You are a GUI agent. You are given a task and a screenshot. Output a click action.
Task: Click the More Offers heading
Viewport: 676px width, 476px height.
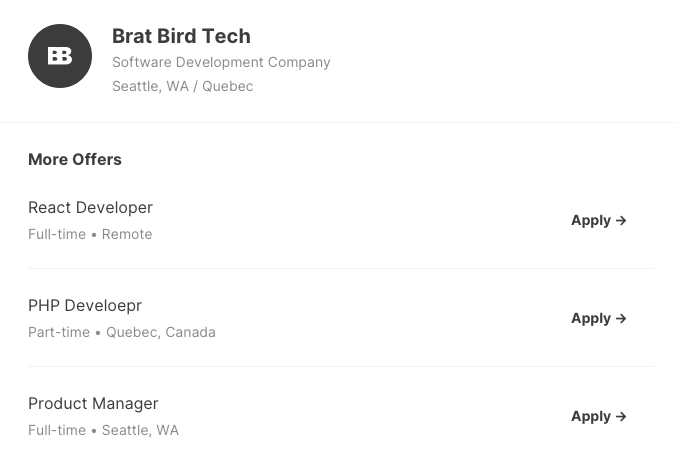pos(75,159)
